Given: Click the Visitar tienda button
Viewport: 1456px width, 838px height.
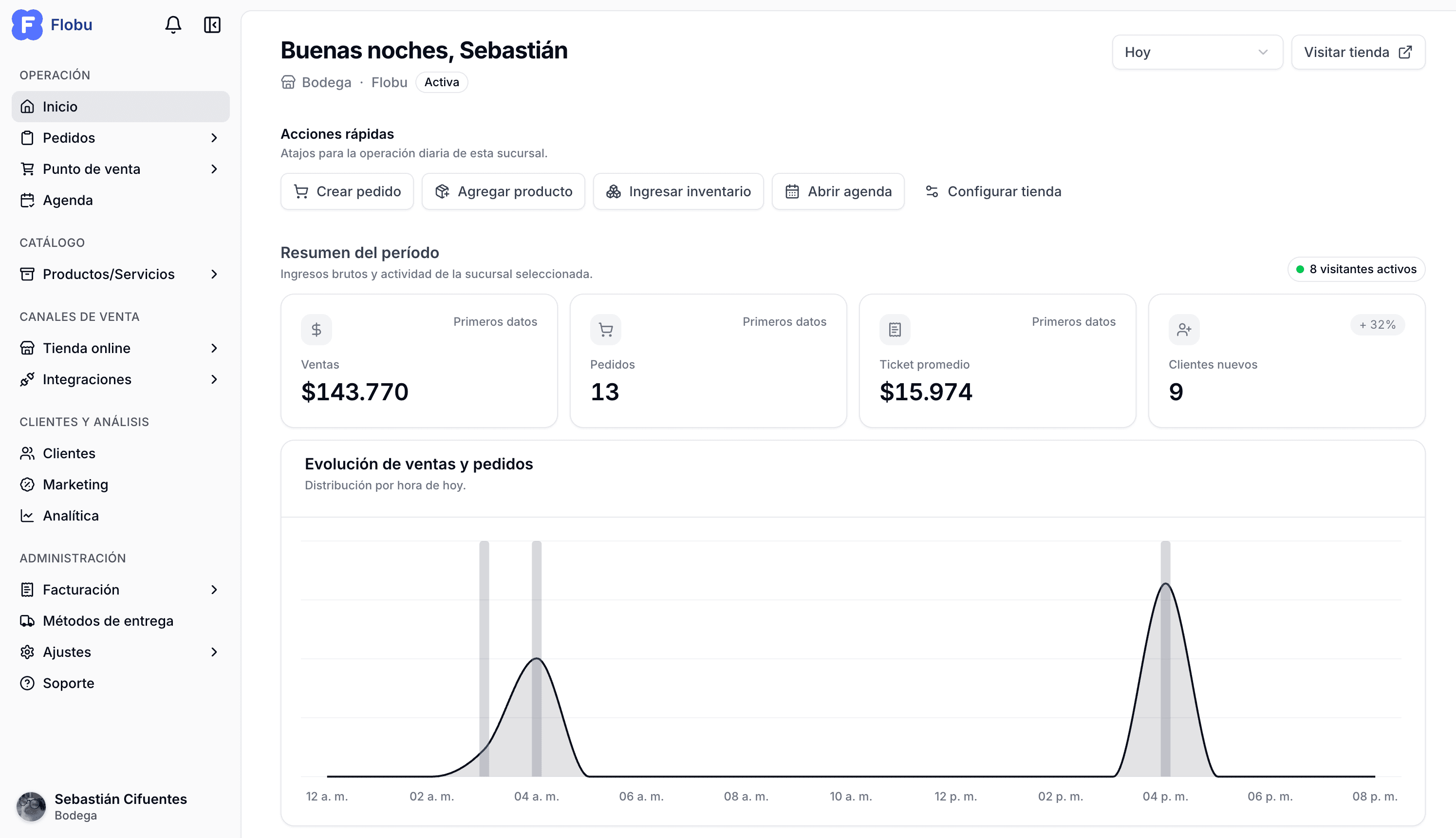Looking at the screenshot, I should 1358,53.
